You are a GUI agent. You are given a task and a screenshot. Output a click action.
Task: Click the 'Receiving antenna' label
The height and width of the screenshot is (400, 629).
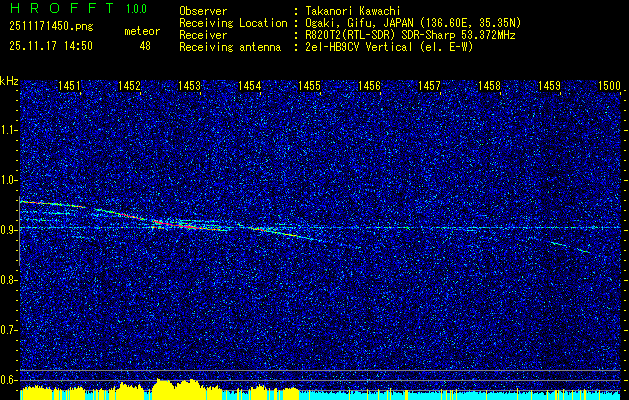230,47
